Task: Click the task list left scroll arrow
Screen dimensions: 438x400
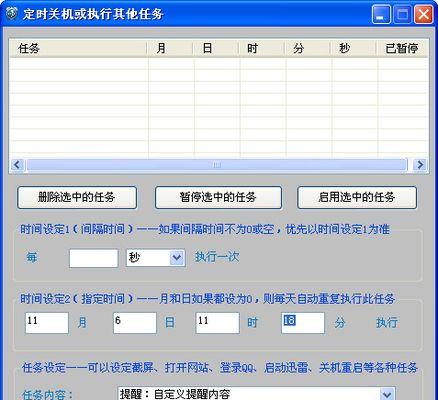Action: point(17,165)
